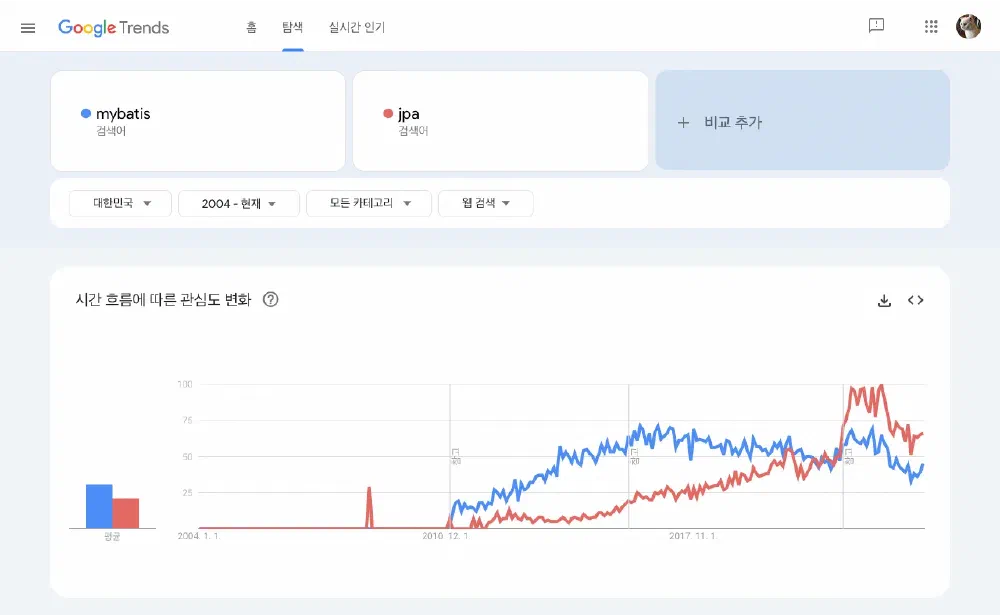1000x615 pixels.
Task: Open the hamburger main menu
Action: click(x=28, y=27)
